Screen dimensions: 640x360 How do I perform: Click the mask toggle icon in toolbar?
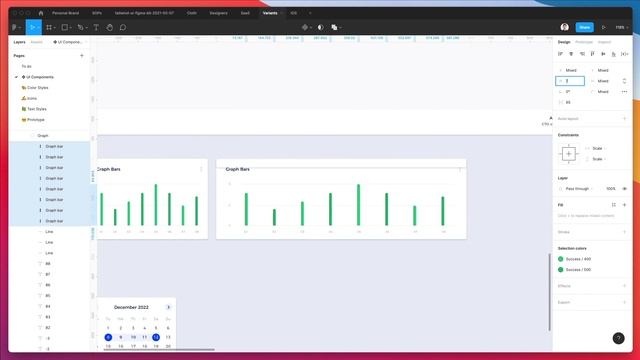pos(321,27)
